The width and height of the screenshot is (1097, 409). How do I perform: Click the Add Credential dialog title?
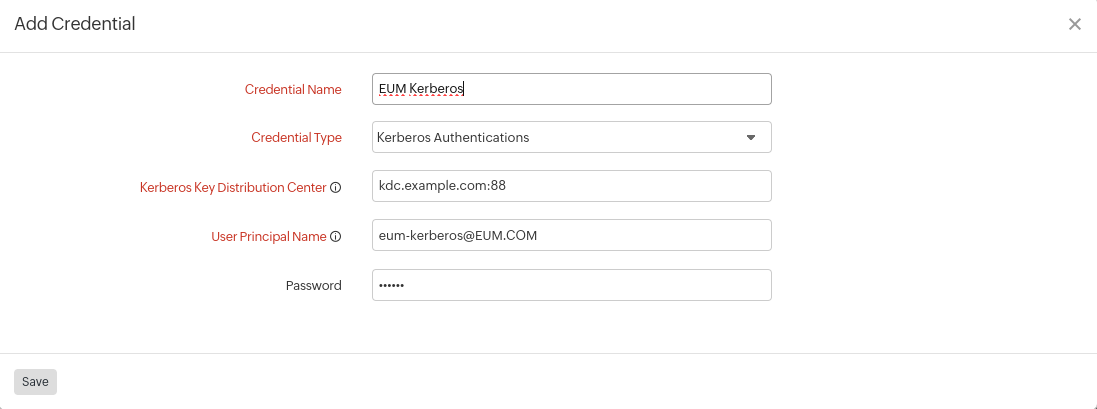pyautogui.click(x=75, y=24)
